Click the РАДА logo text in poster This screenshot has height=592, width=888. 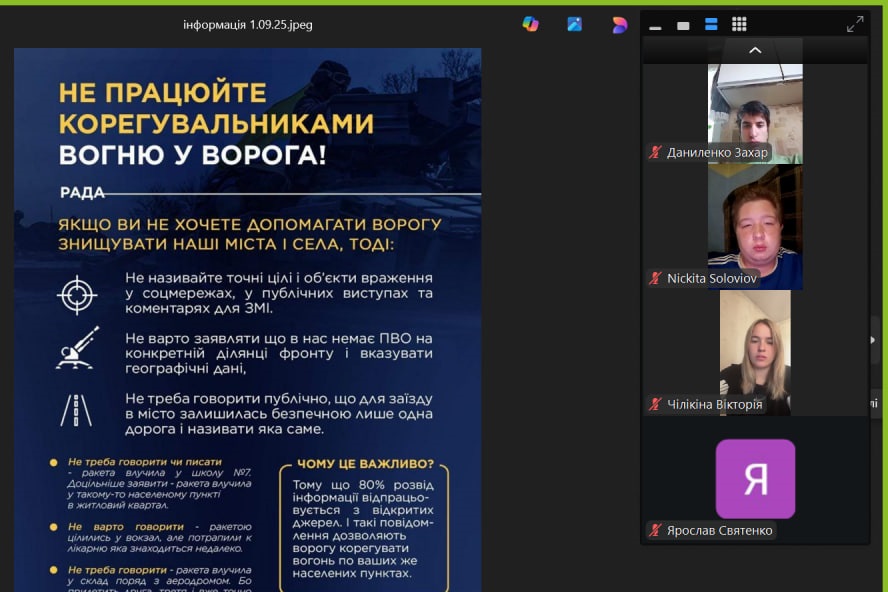[x=82, y=193]
